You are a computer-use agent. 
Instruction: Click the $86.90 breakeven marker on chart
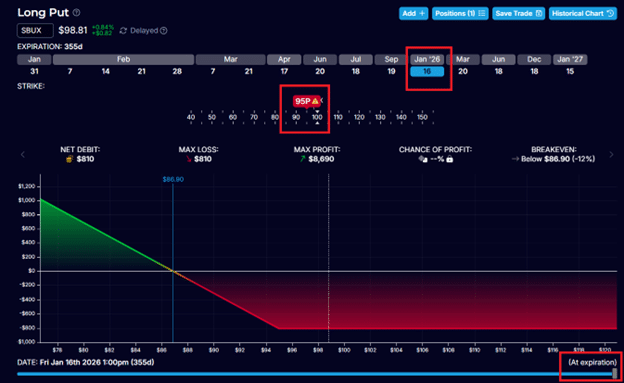(173, 180)
